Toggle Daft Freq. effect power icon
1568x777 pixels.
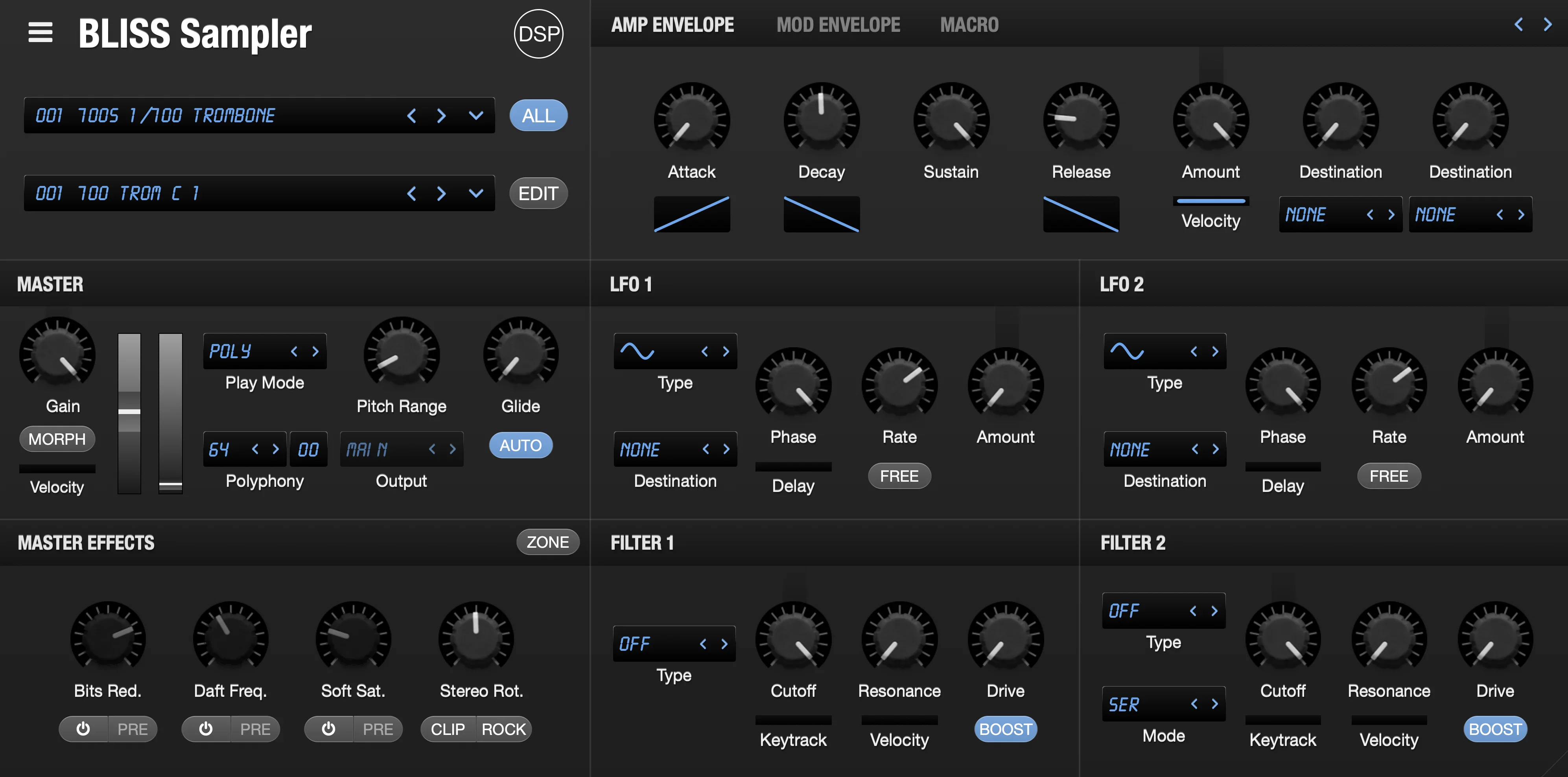(206, 729)
